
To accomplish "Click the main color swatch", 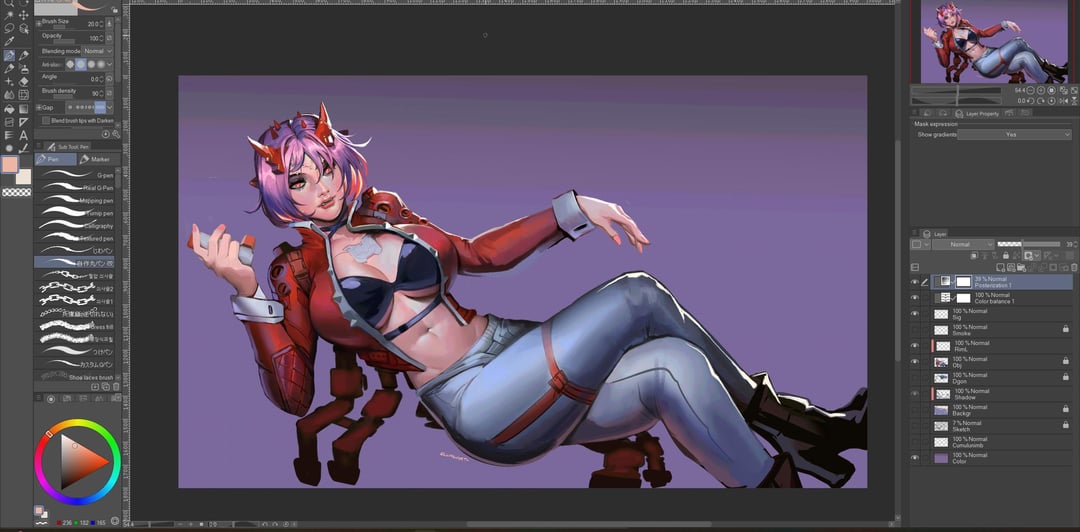I will click(x=10, y=164).
